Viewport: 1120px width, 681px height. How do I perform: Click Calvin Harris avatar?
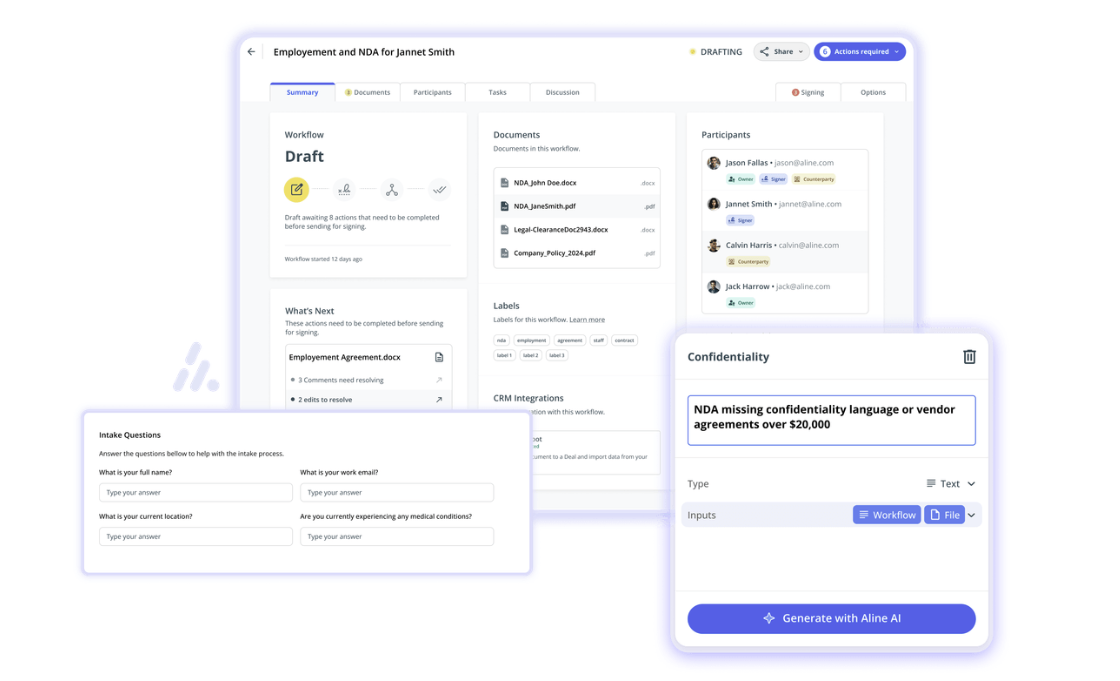[x=714, y=245]
